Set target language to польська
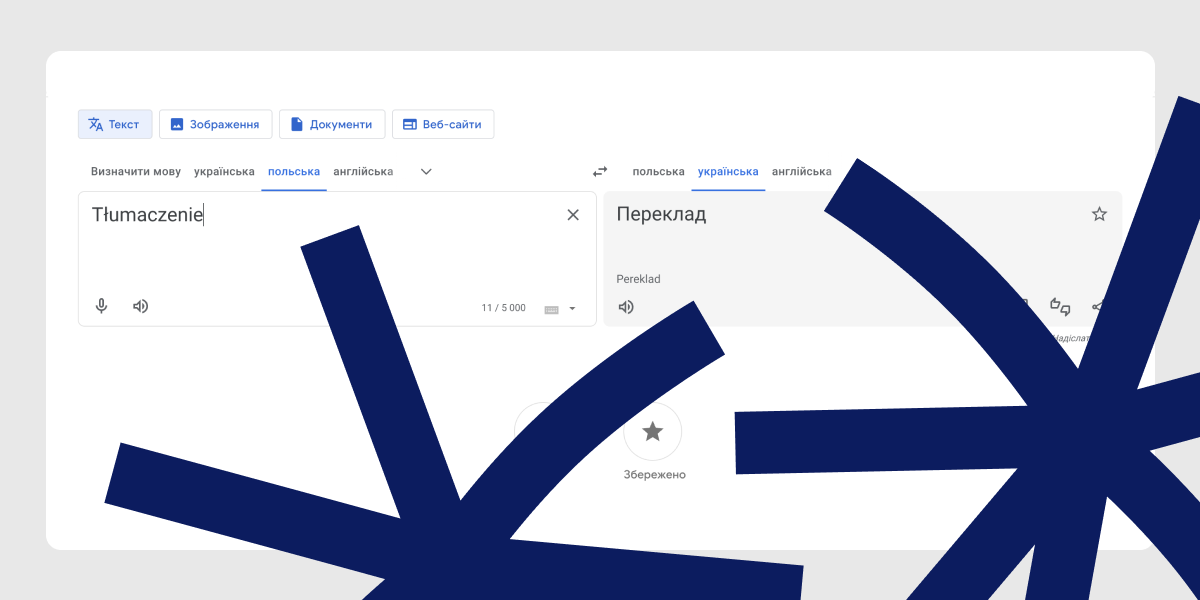The image size is (1200, 600). point(659,172)
